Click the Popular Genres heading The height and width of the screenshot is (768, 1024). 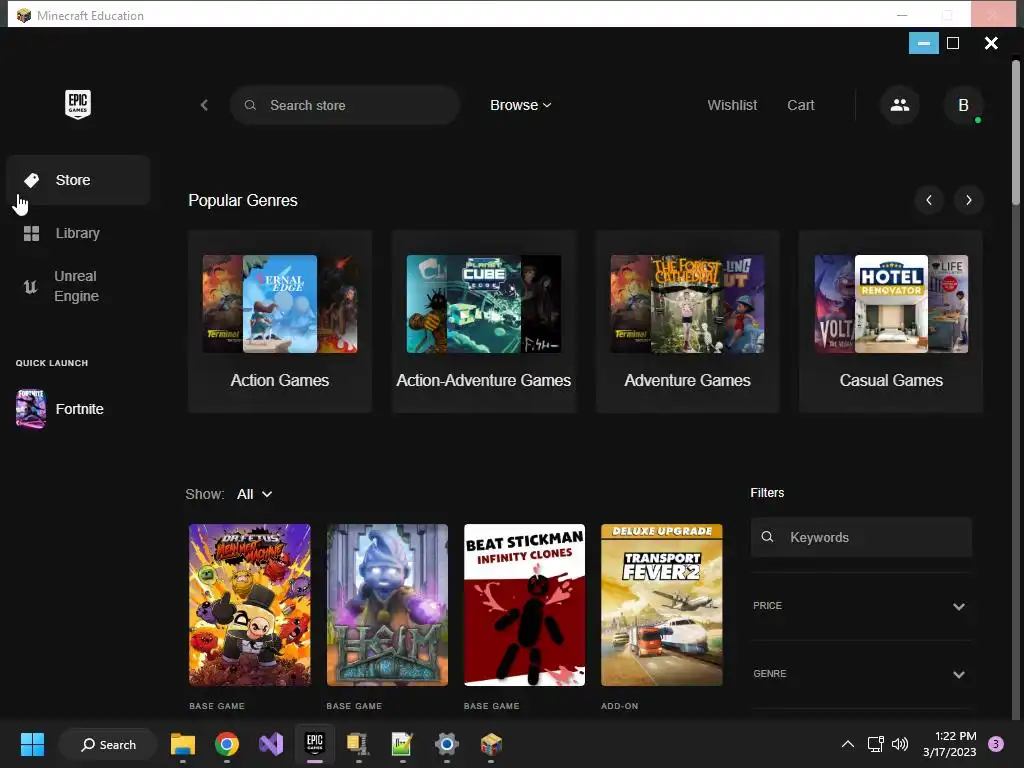click(x=243, y=200)
